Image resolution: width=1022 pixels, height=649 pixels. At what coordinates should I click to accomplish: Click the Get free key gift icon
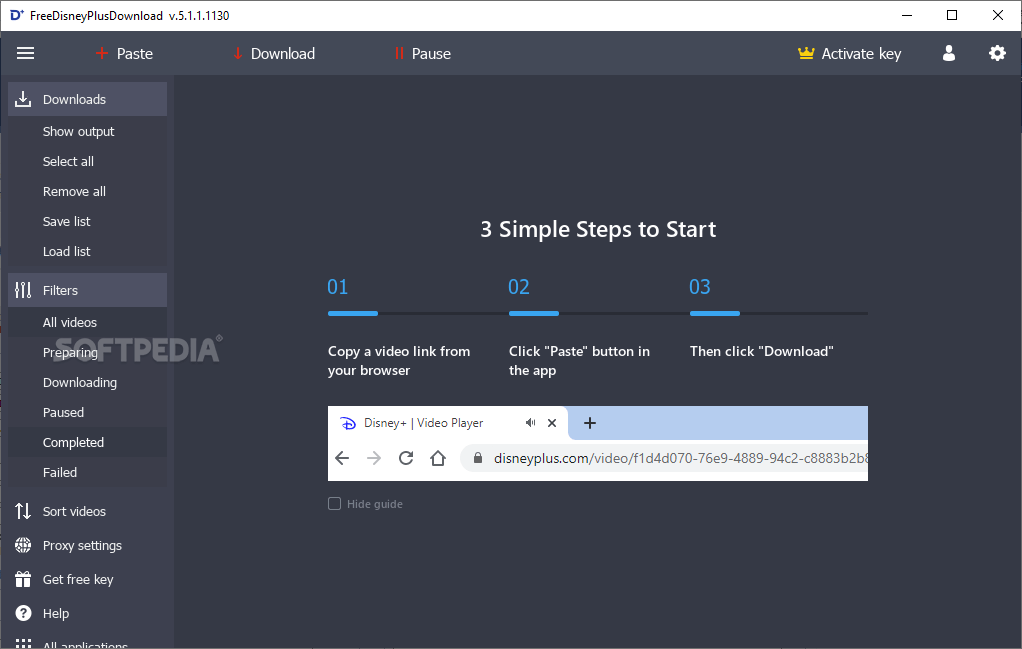pyautogui.click(x=21, y=579)
